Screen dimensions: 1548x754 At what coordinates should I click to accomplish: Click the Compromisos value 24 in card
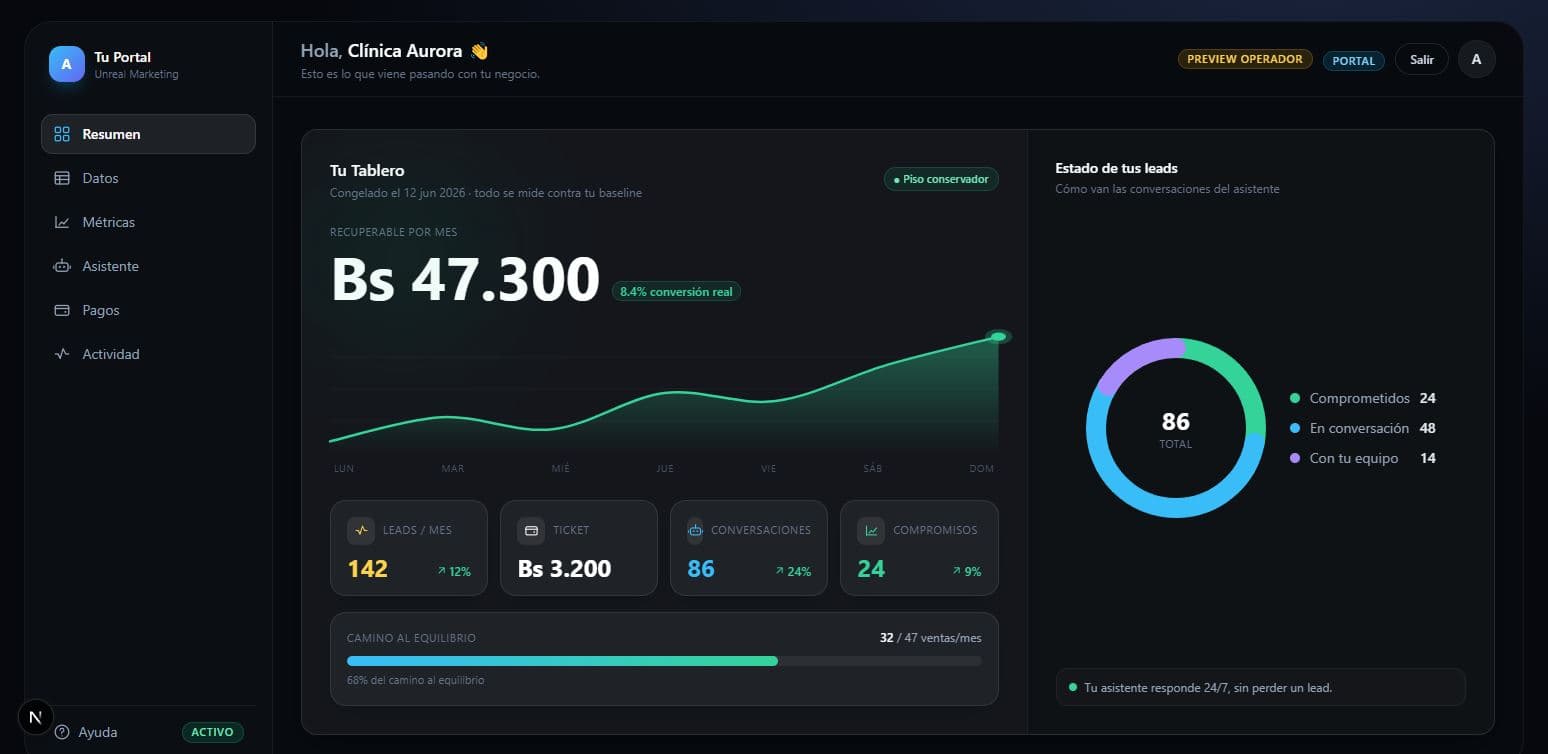pos(871,569)
